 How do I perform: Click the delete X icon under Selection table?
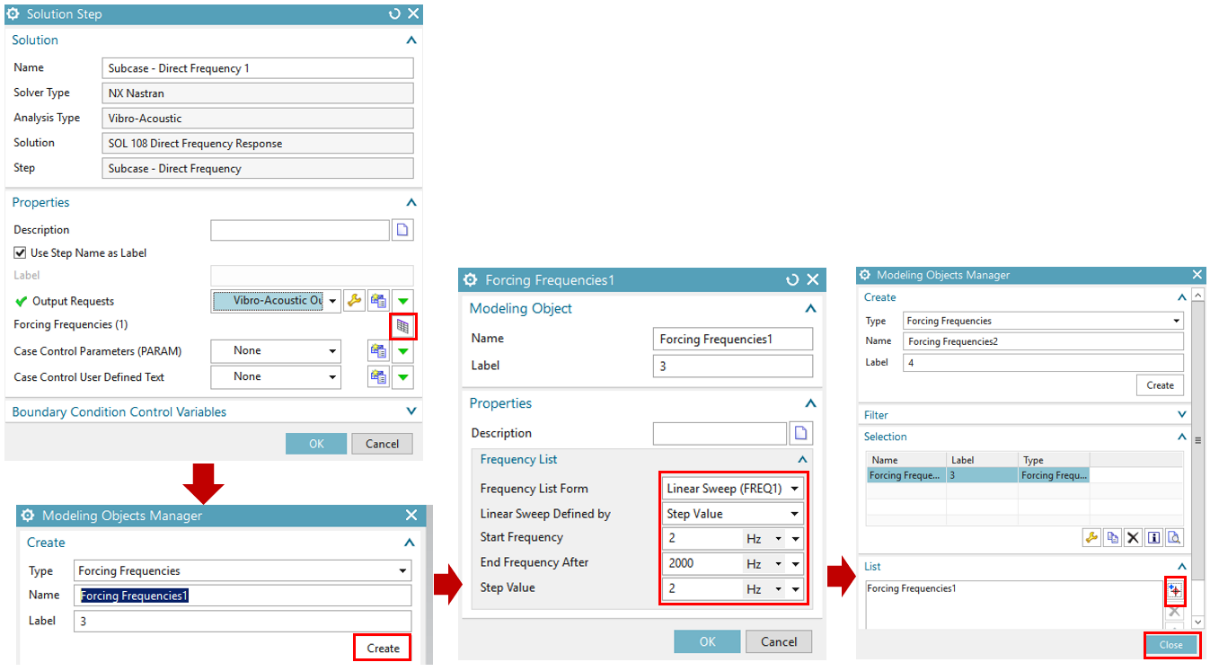pyautogui.click(x=1133, y=538)
